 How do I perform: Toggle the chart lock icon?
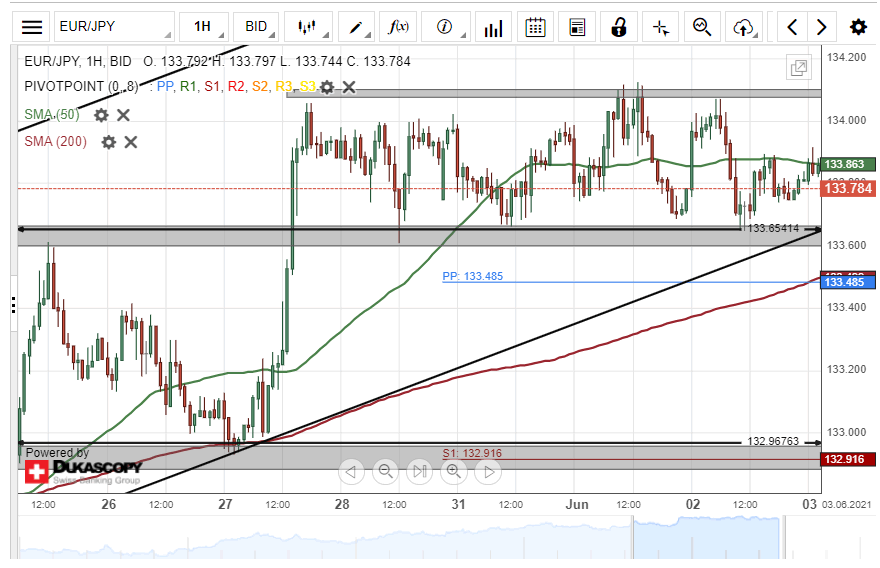[x=619, y=27]
